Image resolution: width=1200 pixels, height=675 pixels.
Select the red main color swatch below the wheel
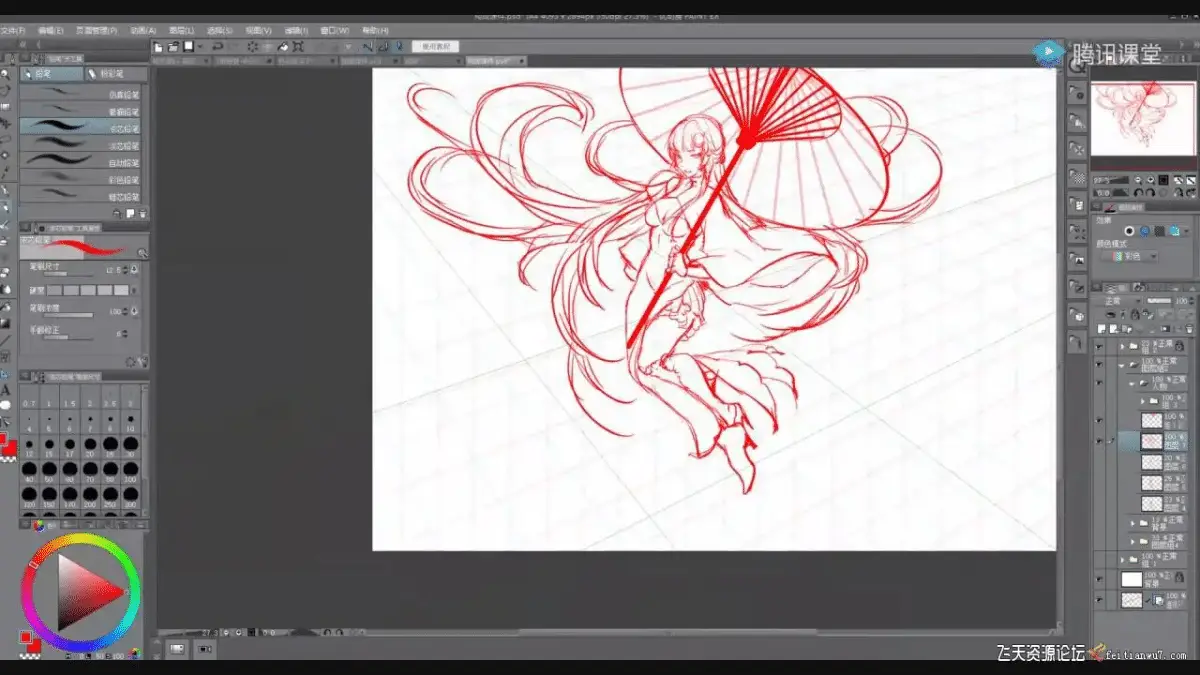pos(25,637)
